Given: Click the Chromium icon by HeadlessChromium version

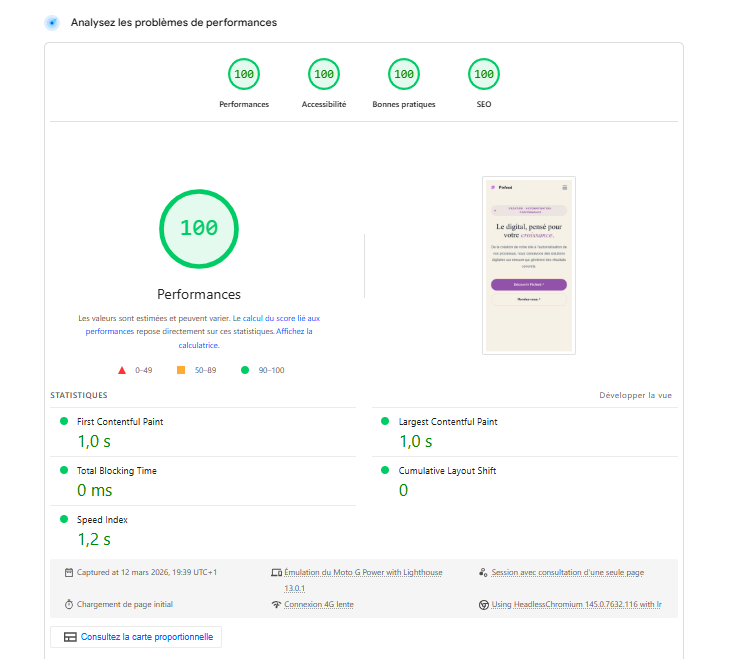Looking at the screenshot, I should (483, 605).
